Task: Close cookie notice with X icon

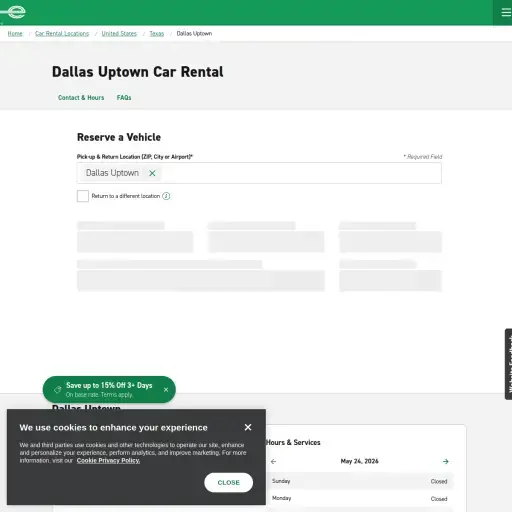Action: tap(248, 427)
